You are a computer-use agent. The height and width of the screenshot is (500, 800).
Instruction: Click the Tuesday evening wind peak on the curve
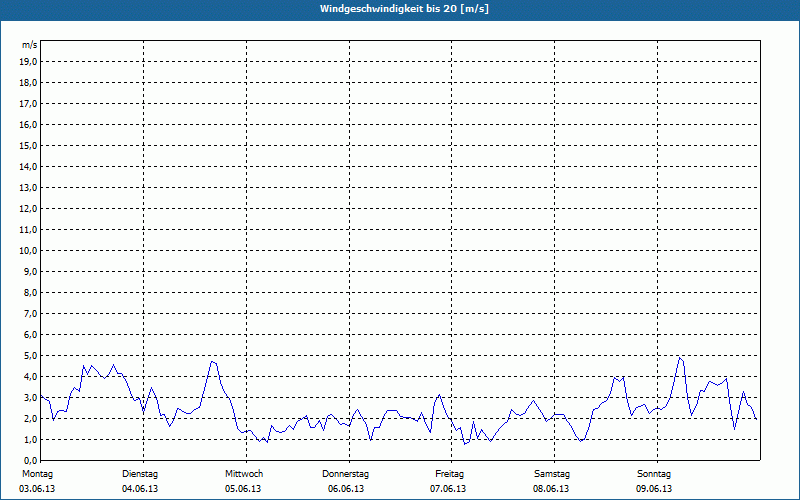(212, 362)
